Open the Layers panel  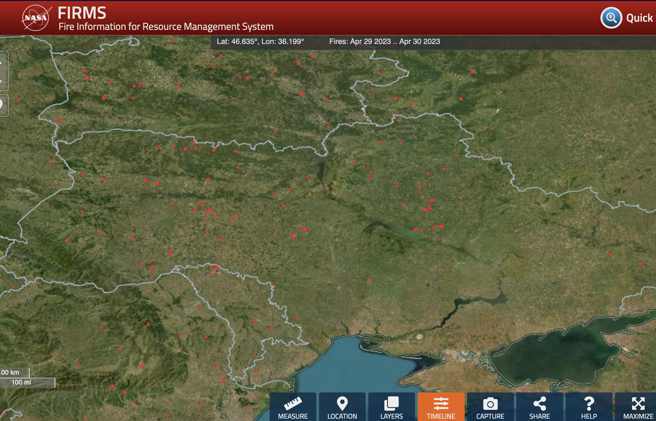pyautogui.click(x=391, y=407)
